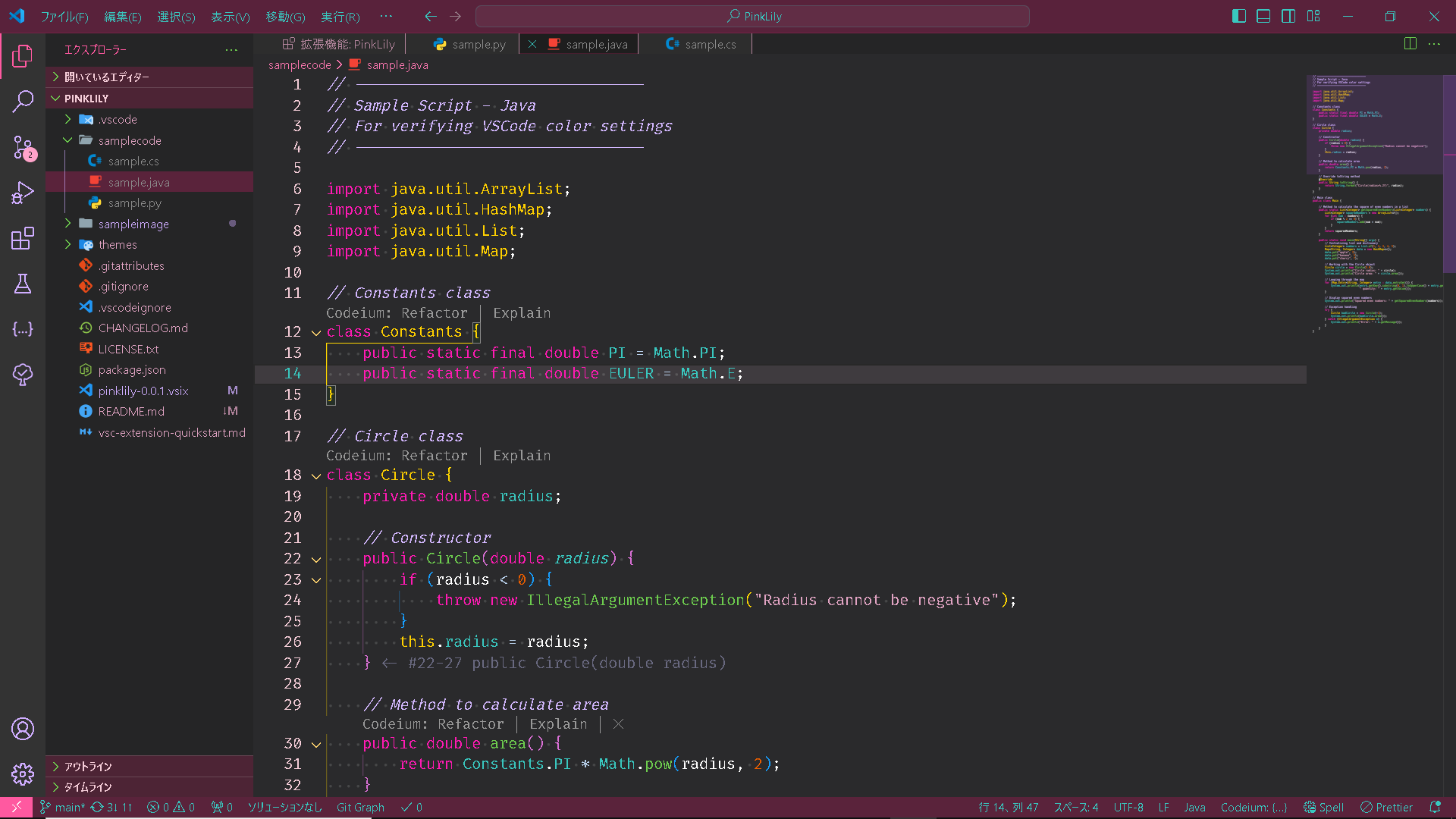Click Codeium Refactor above class Constants

tap(434, 313)
